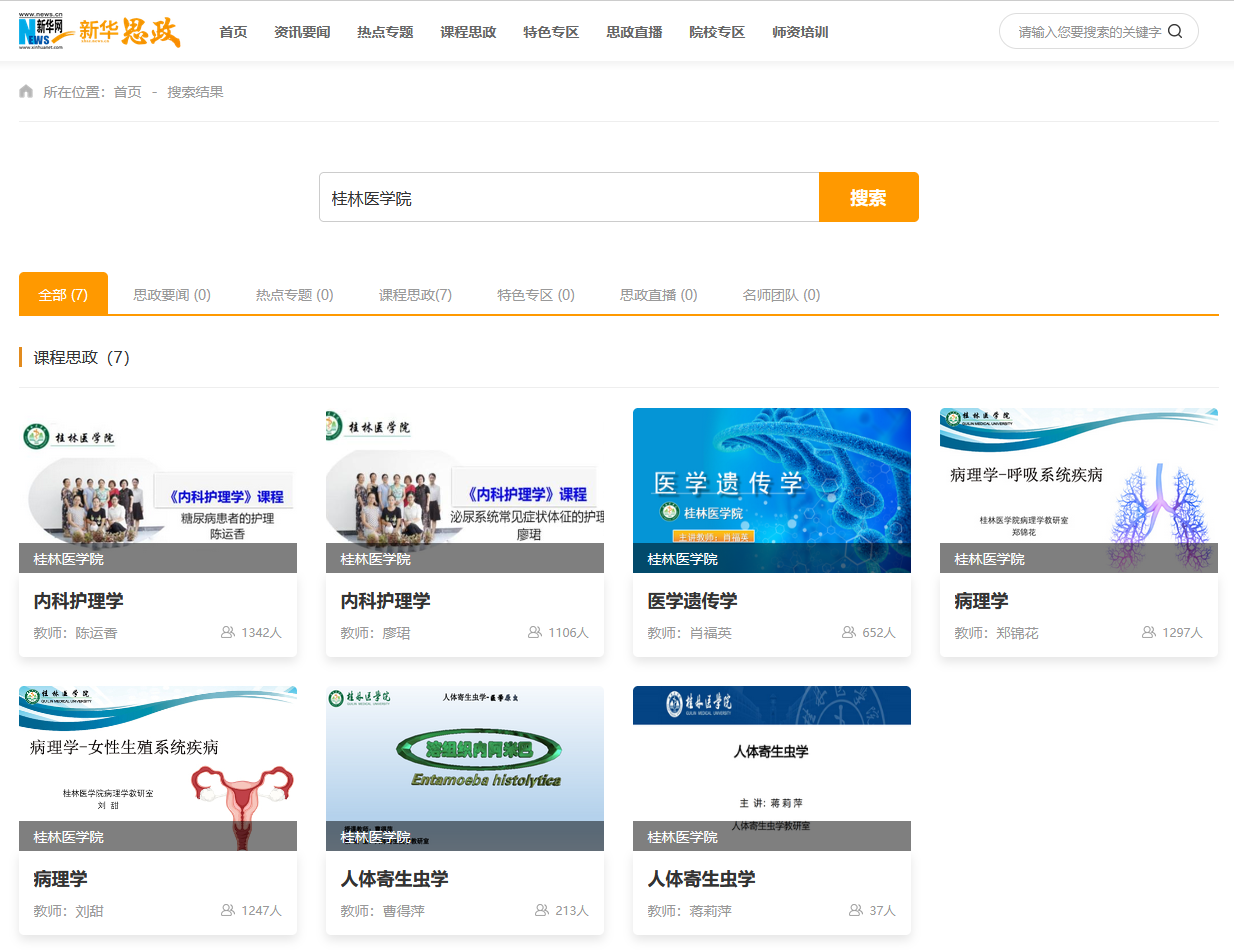Click viewers icon on 医学遗传学 card
The height and width of the screenshot is (950, 1234).
[848, 632]
